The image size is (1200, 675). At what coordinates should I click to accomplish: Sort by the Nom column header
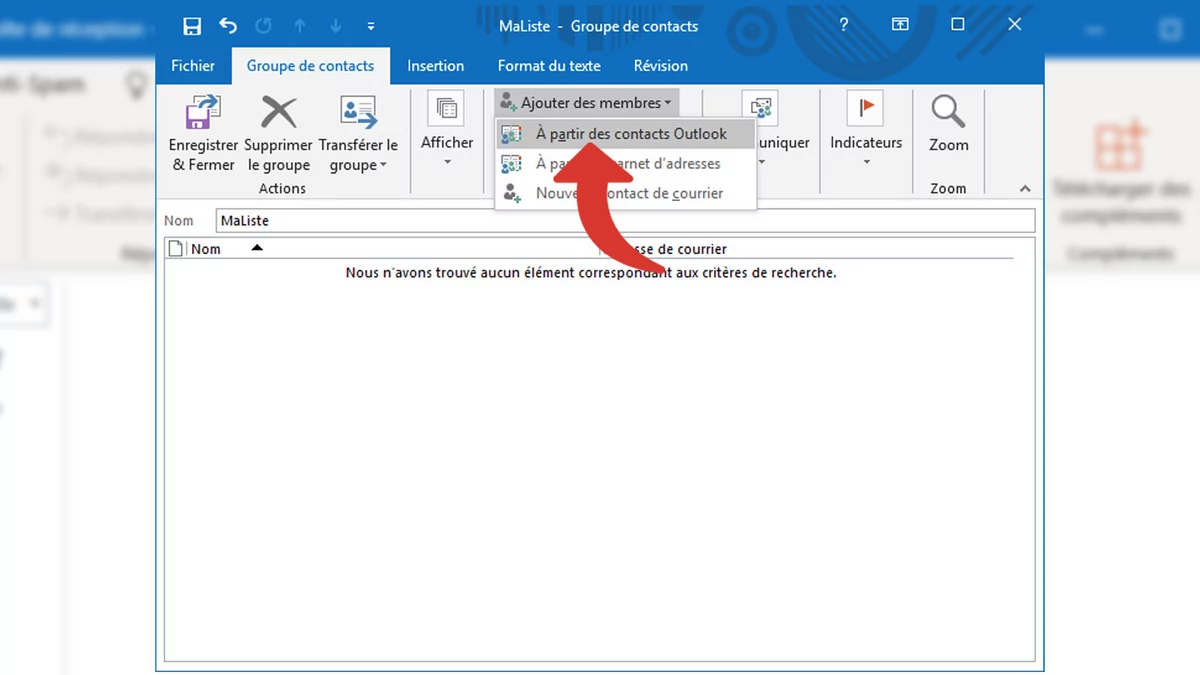click(206, 249)
